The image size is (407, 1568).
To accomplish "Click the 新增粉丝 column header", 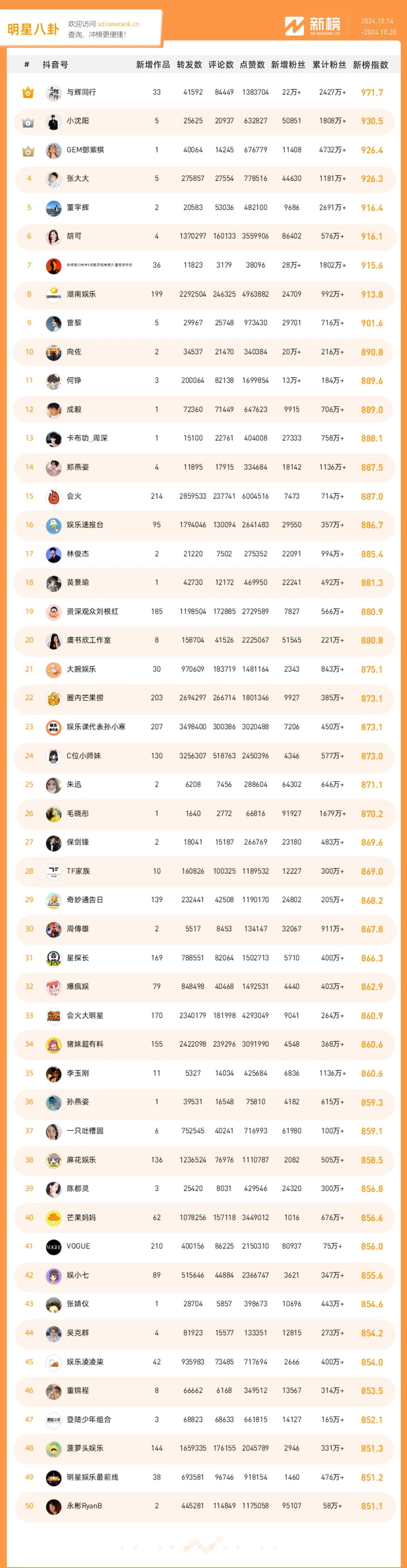I will 288,65.
